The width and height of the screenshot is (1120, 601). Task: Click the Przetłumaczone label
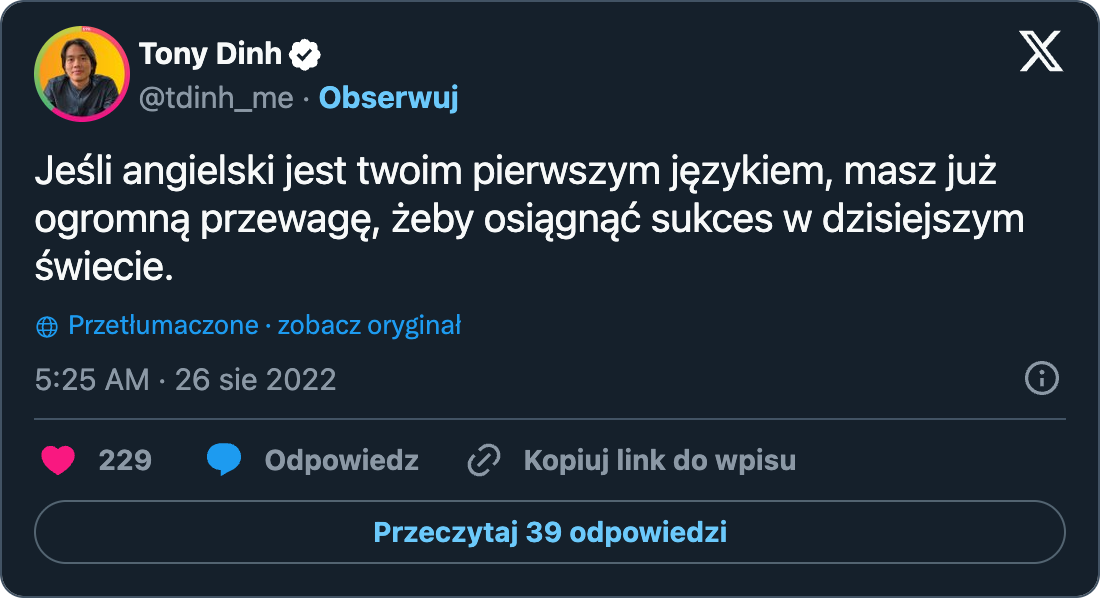(163, 326)
